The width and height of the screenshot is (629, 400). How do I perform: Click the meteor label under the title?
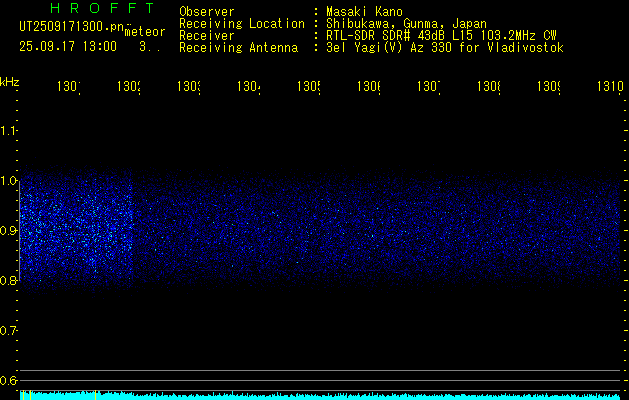tap(145, 31)
